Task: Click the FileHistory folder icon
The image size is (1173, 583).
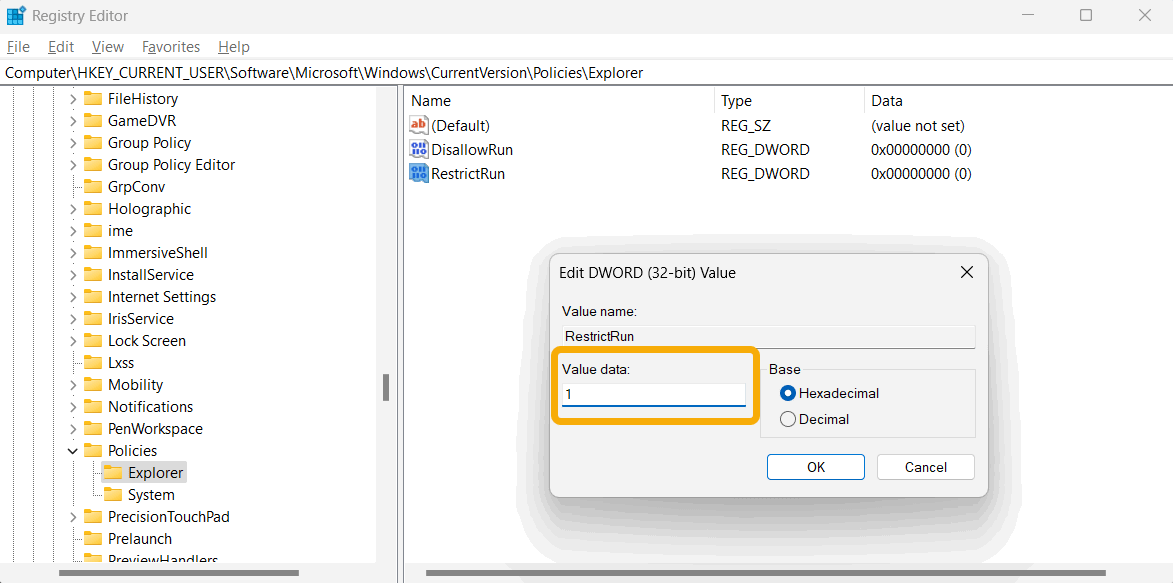Action: click(93, 99)
